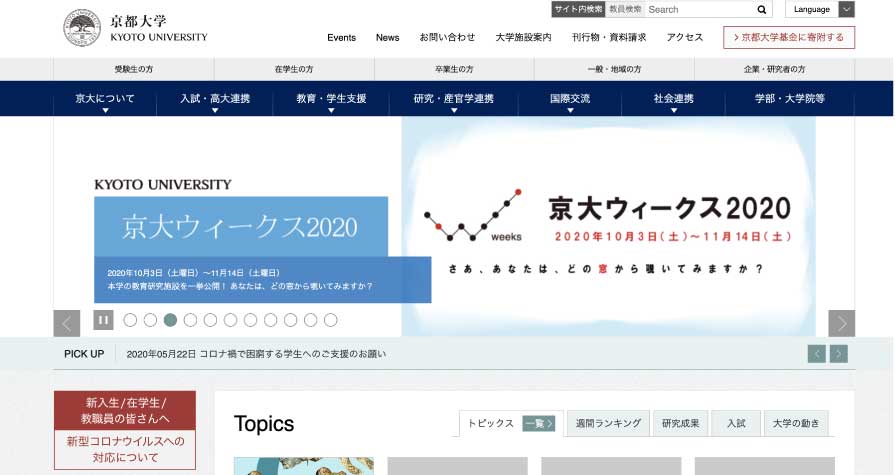Switch to 教員検索 search mode
Screen dimensions: 895x475
pos(625,10)
